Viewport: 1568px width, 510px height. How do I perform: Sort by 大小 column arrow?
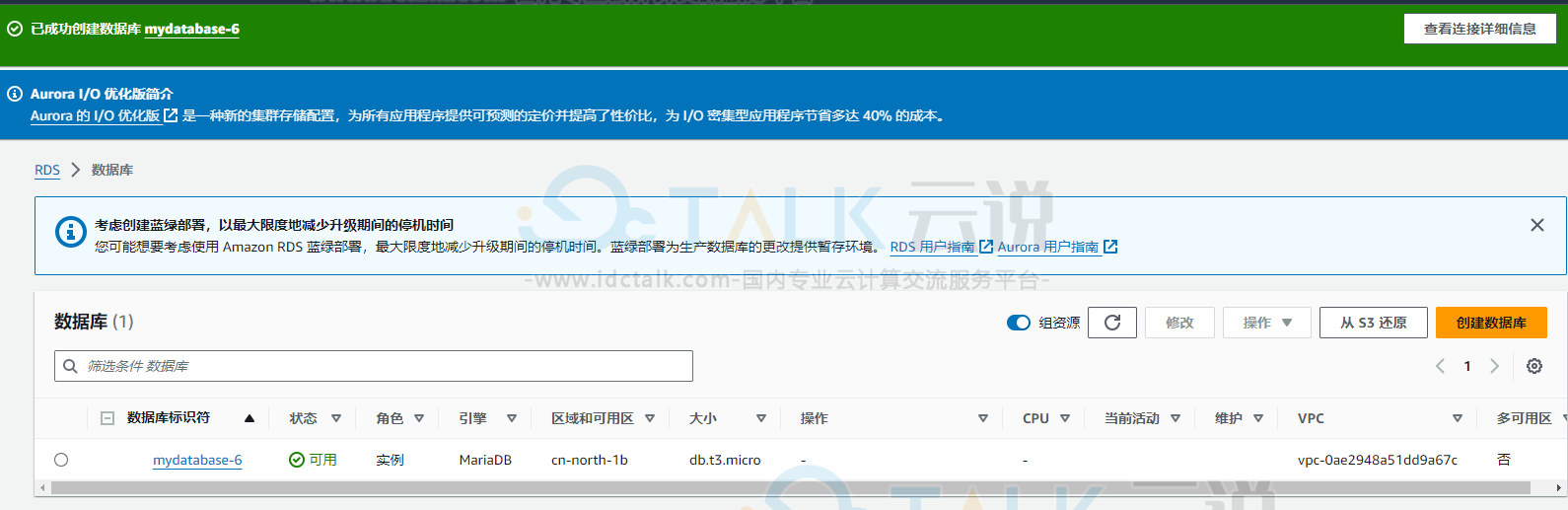click(761, 418)
